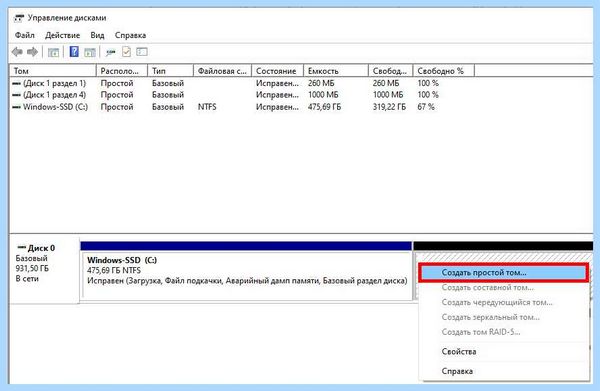Screen dimensions: 600x391
Task: Click the Диск 0 label panel
Action: coord(45,271)
